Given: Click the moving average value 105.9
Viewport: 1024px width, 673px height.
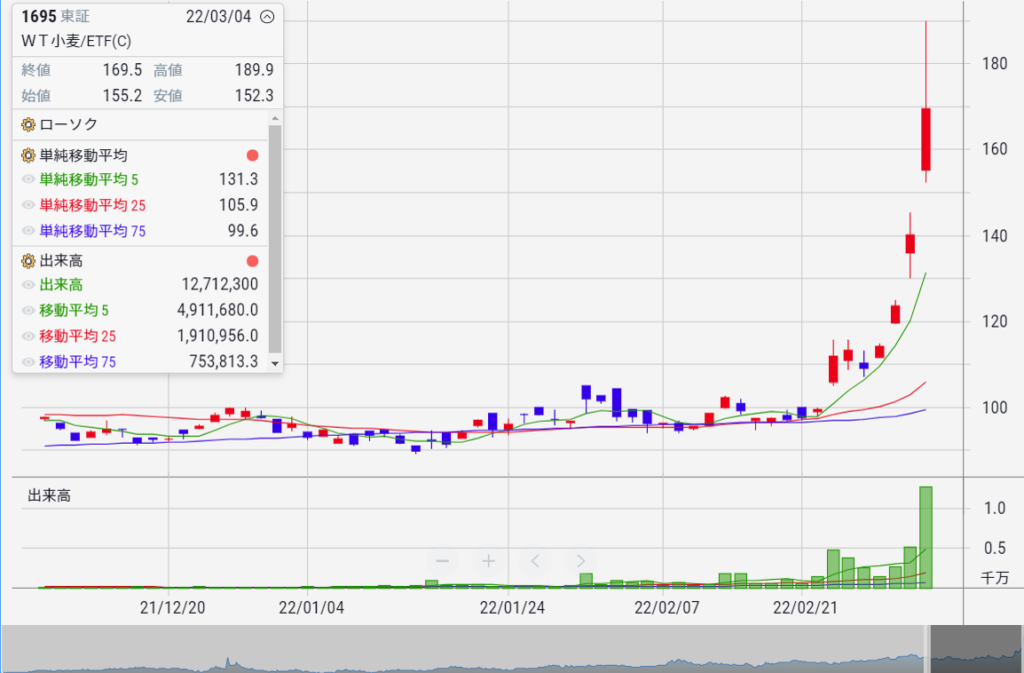Looking at the screenshot, I should (x=238, y=205).
